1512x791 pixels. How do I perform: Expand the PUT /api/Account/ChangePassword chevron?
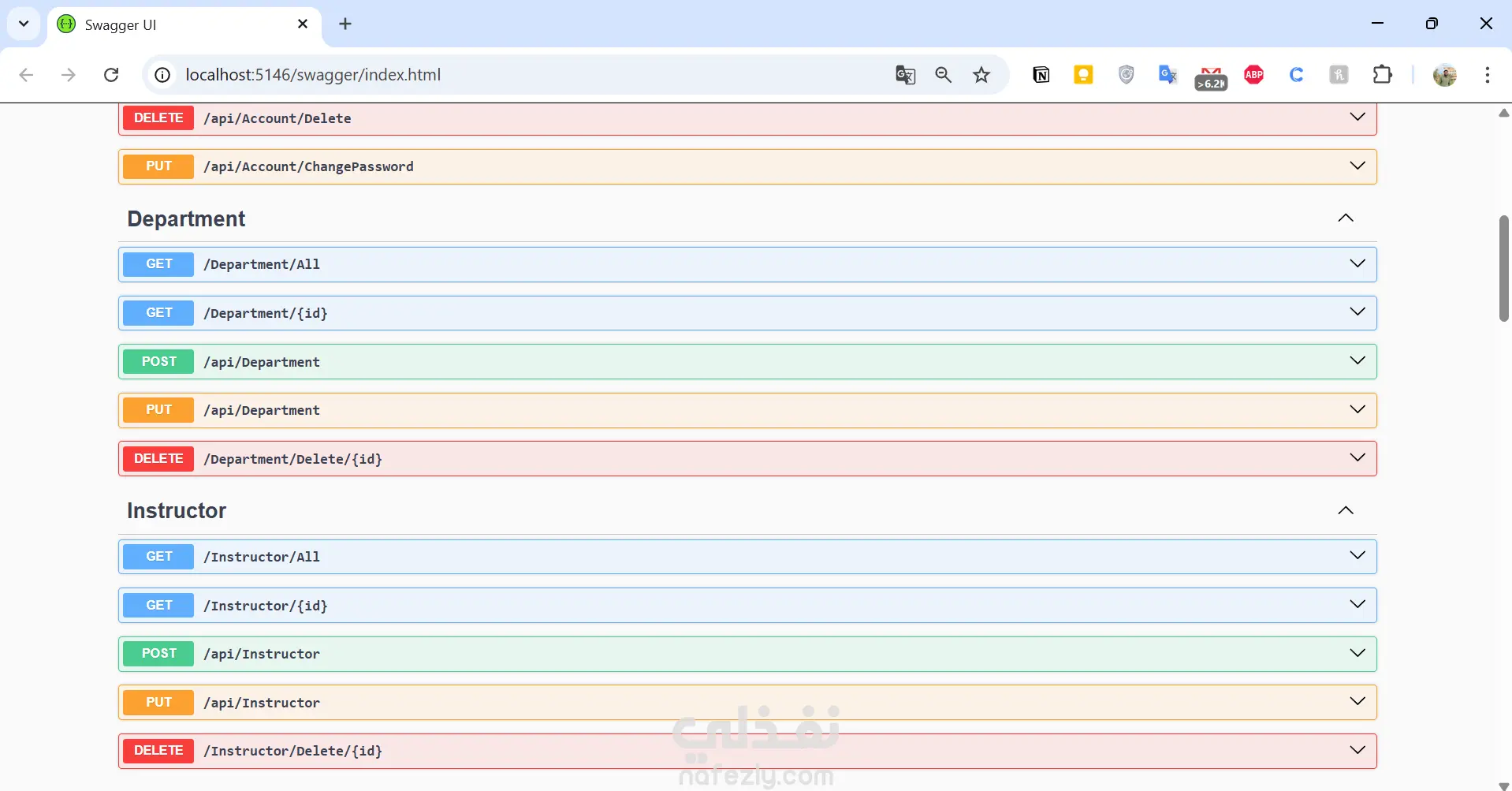(1357, 166)
